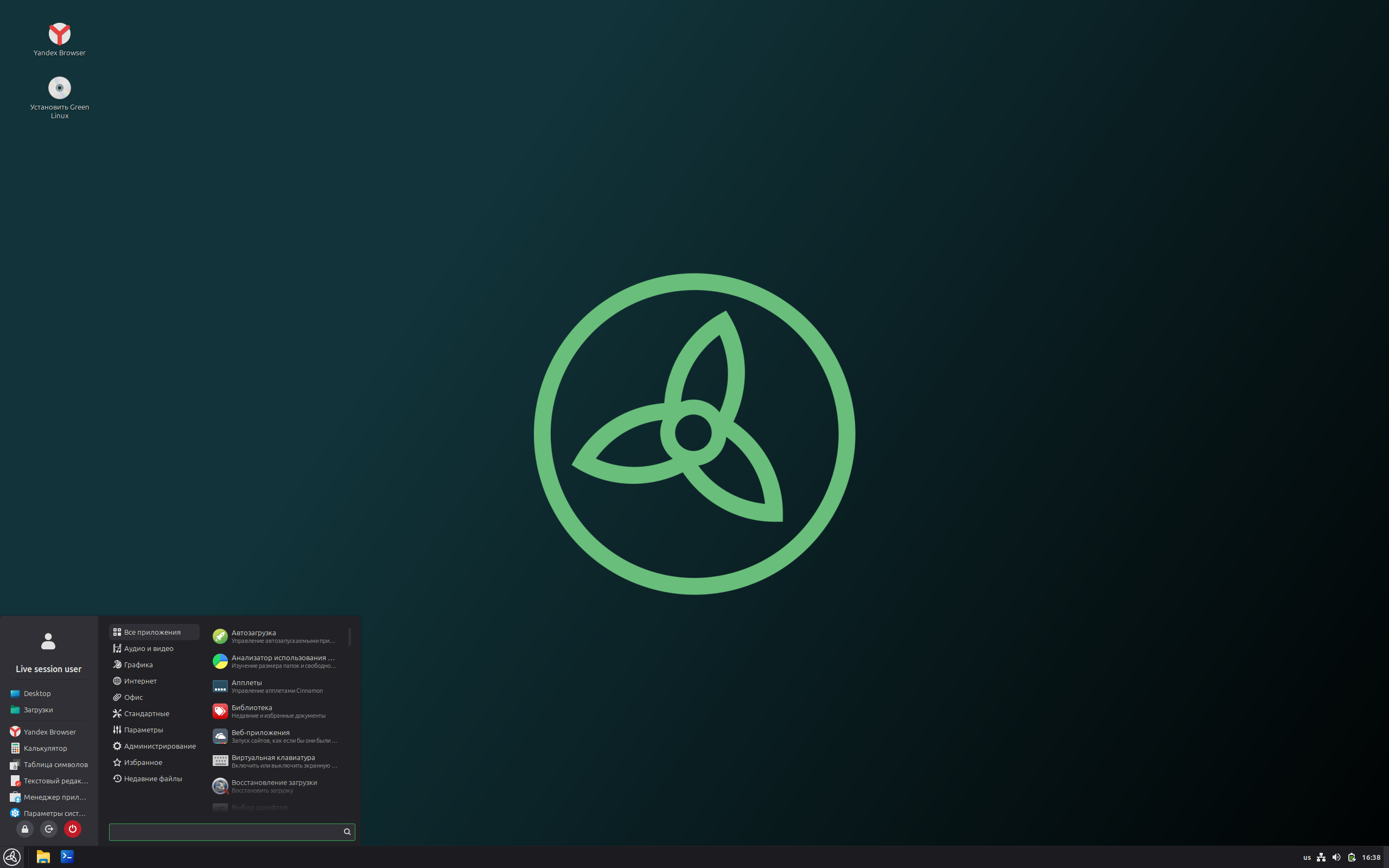Launch Yandex Browser from menu favorites

click(49, 732)
